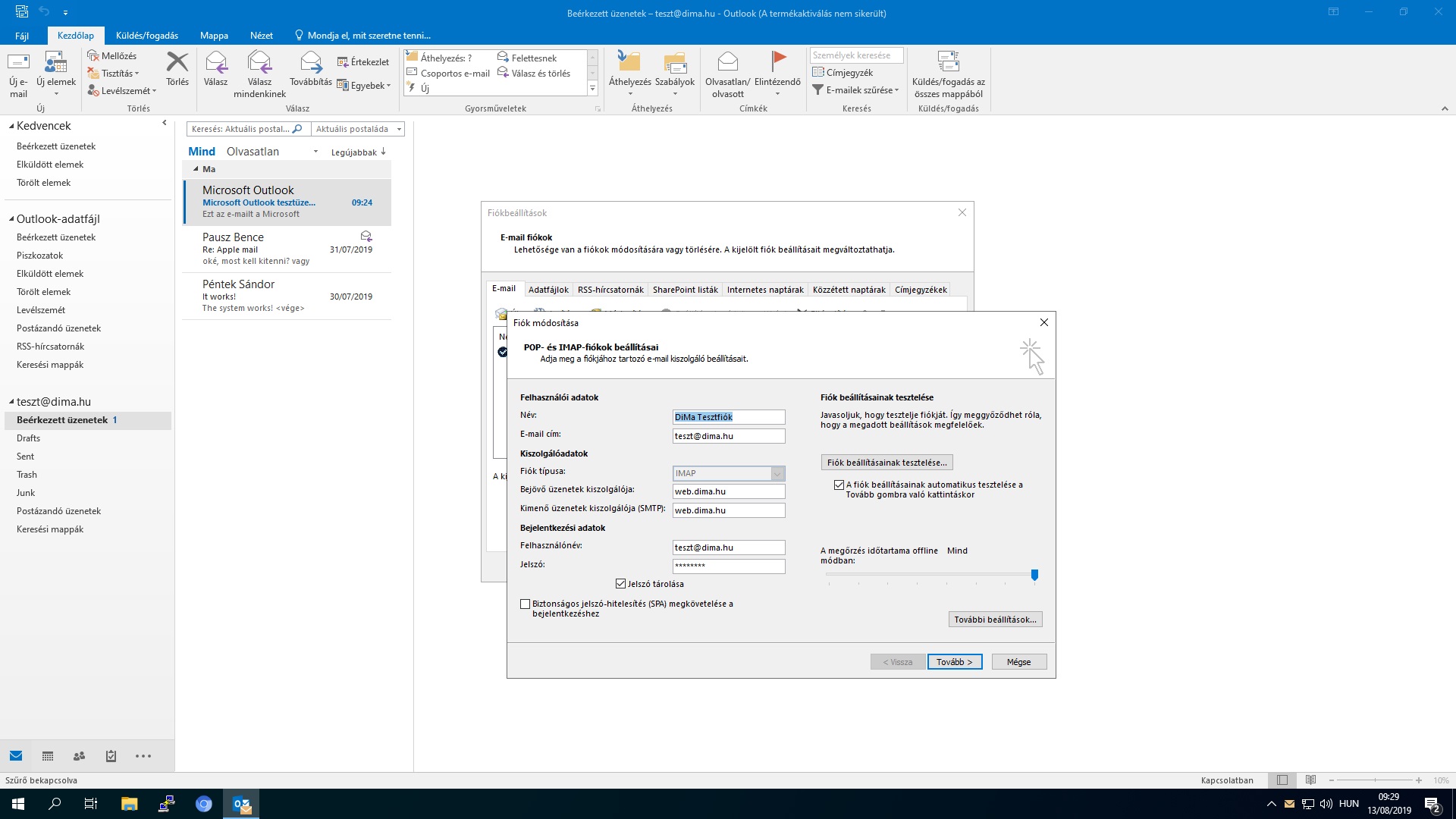
Task: Forward message with Továbbítás
Action: [x=311, y=69]
